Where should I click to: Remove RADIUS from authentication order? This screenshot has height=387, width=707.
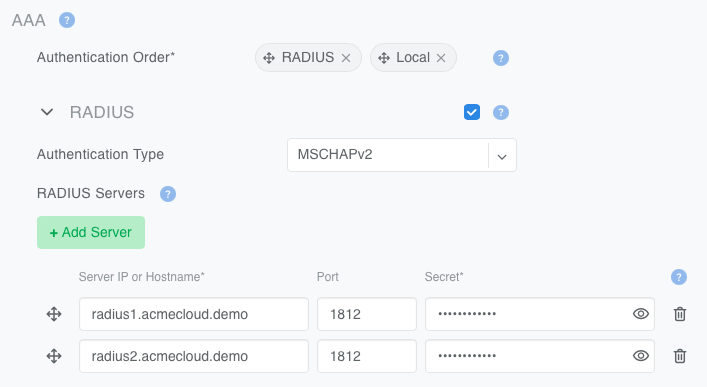tap(346, 58)
